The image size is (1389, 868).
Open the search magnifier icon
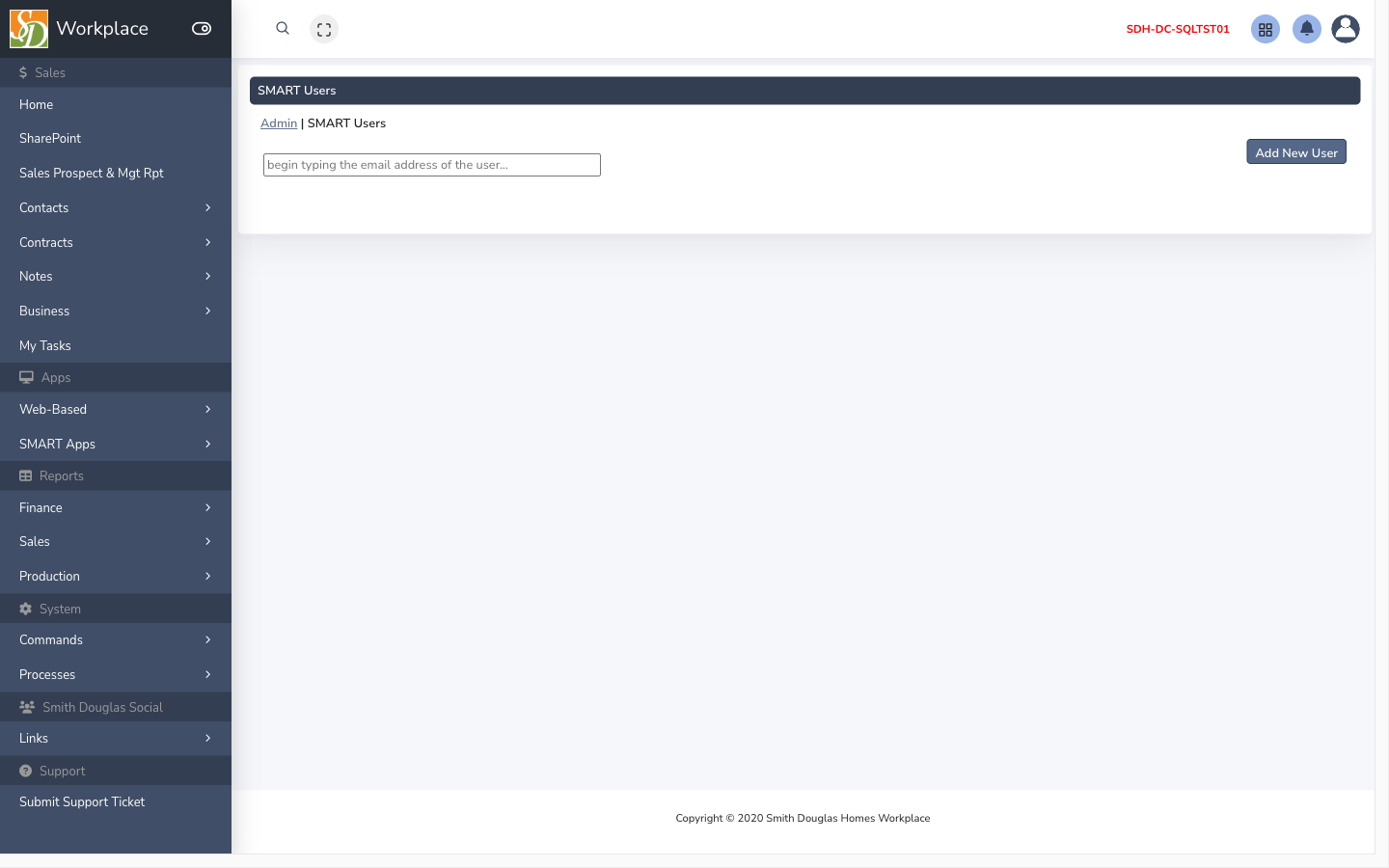pyautogui.click(x=283, y=29)
